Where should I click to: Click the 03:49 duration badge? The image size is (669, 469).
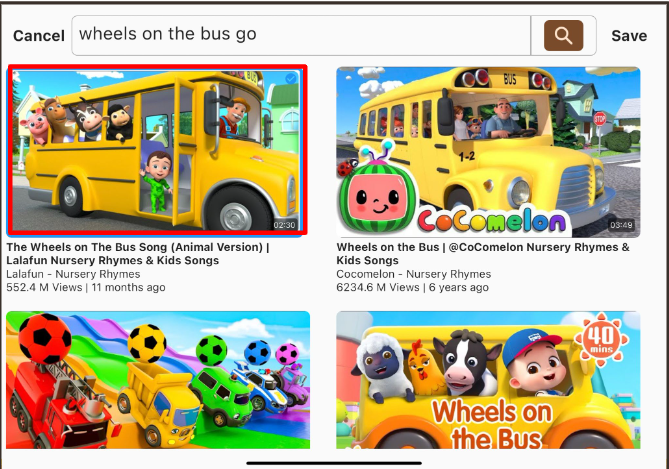621,225
